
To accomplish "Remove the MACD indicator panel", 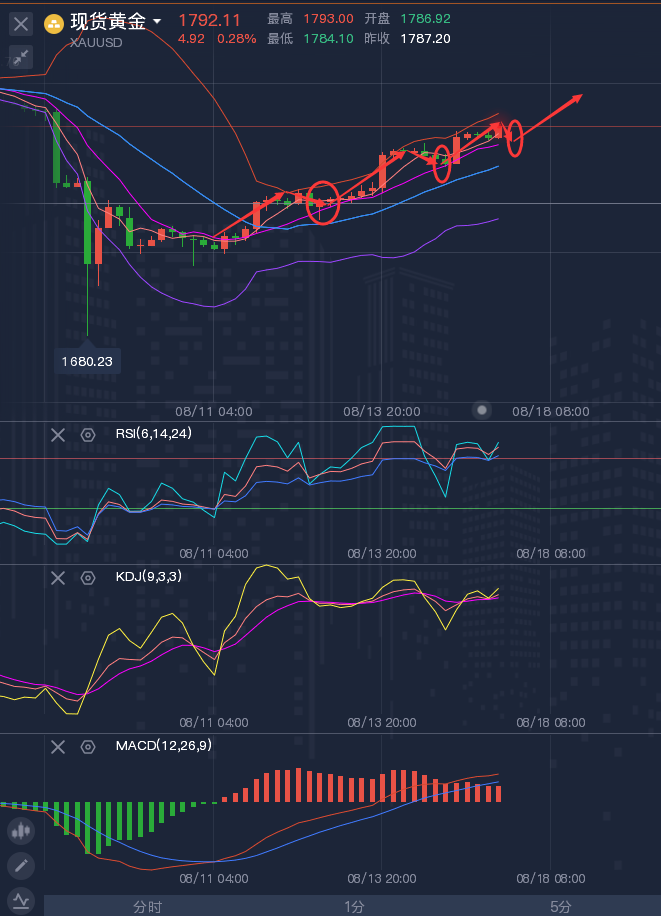I will coord(58,746).
